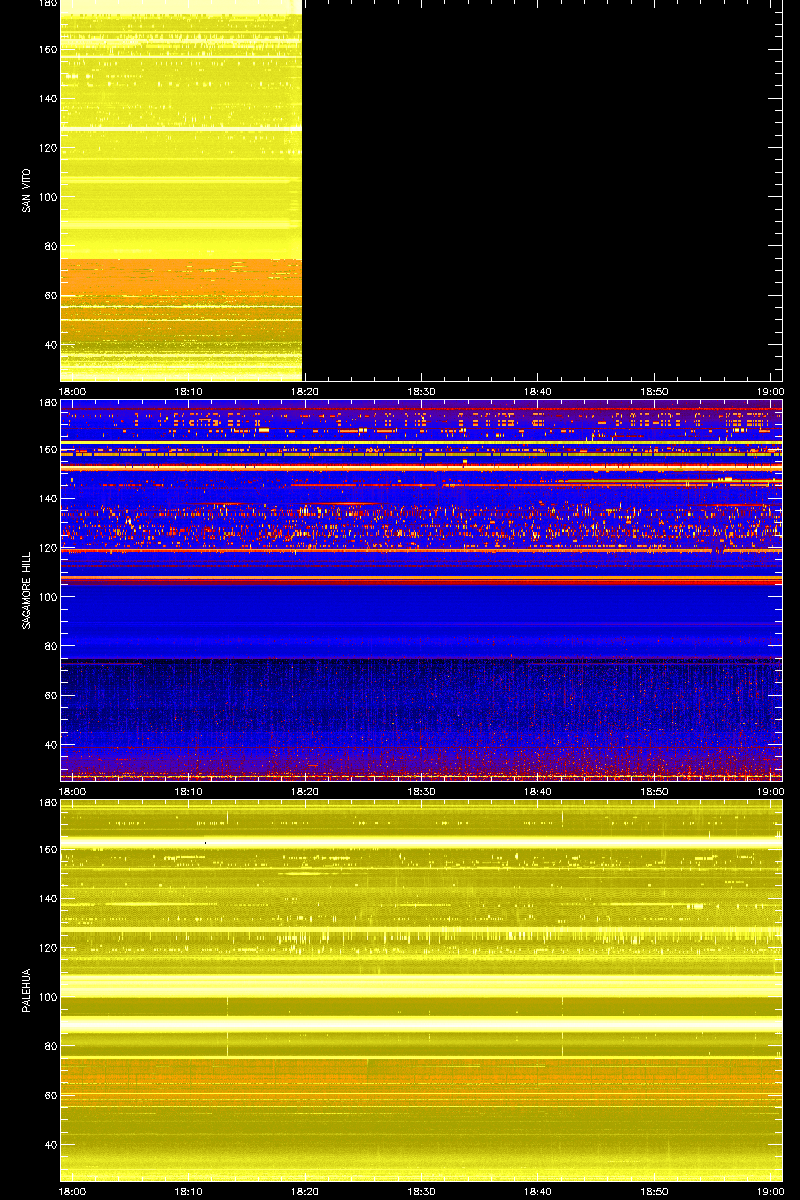Click the 60 frequency tick of Sagamore Hill
800x1200 pixels.
[x=51, y=696]
